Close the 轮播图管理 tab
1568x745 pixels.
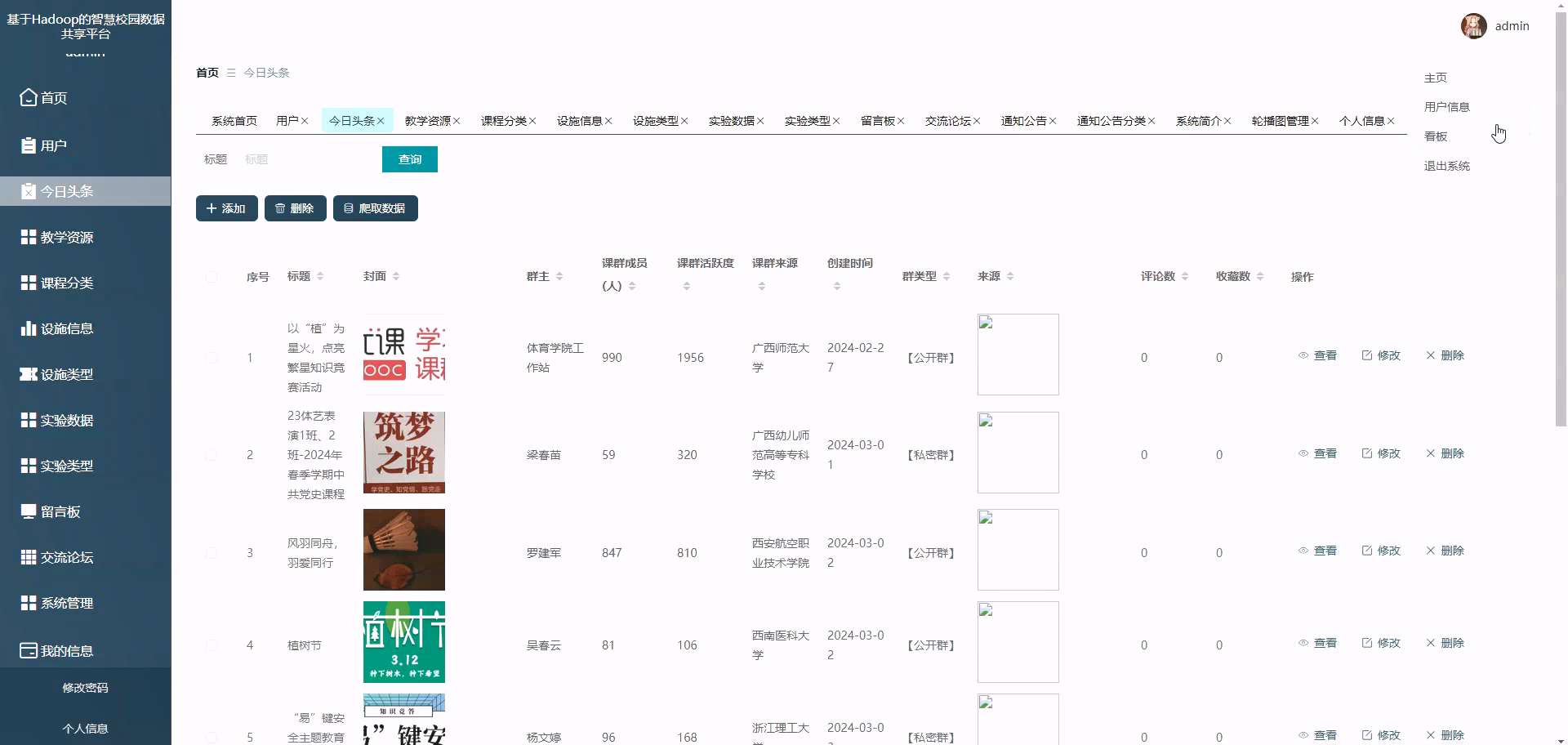[1315, 121]
